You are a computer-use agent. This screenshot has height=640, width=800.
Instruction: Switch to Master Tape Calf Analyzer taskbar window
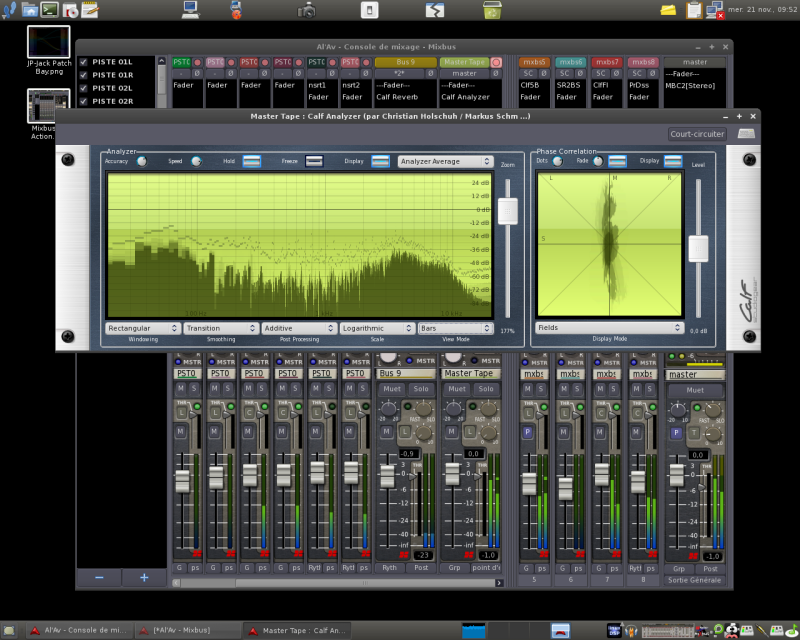pyautogui.click(x=299, y=630)
